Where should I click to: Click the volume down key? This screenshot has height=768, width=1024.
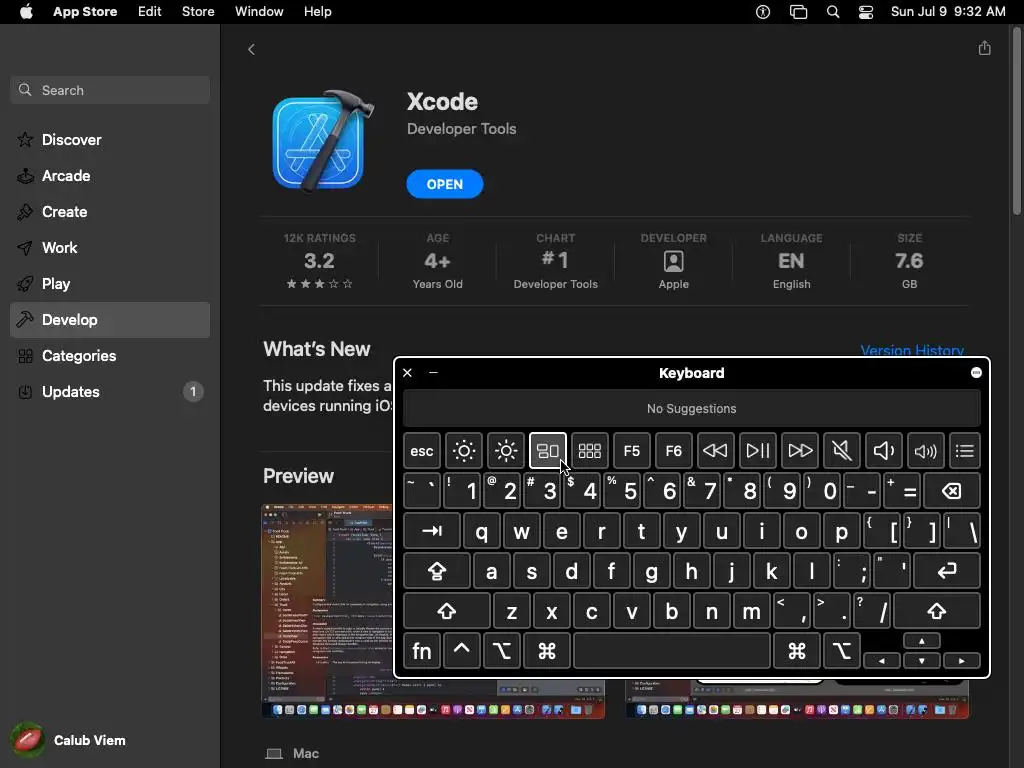[x=884, y=451]
